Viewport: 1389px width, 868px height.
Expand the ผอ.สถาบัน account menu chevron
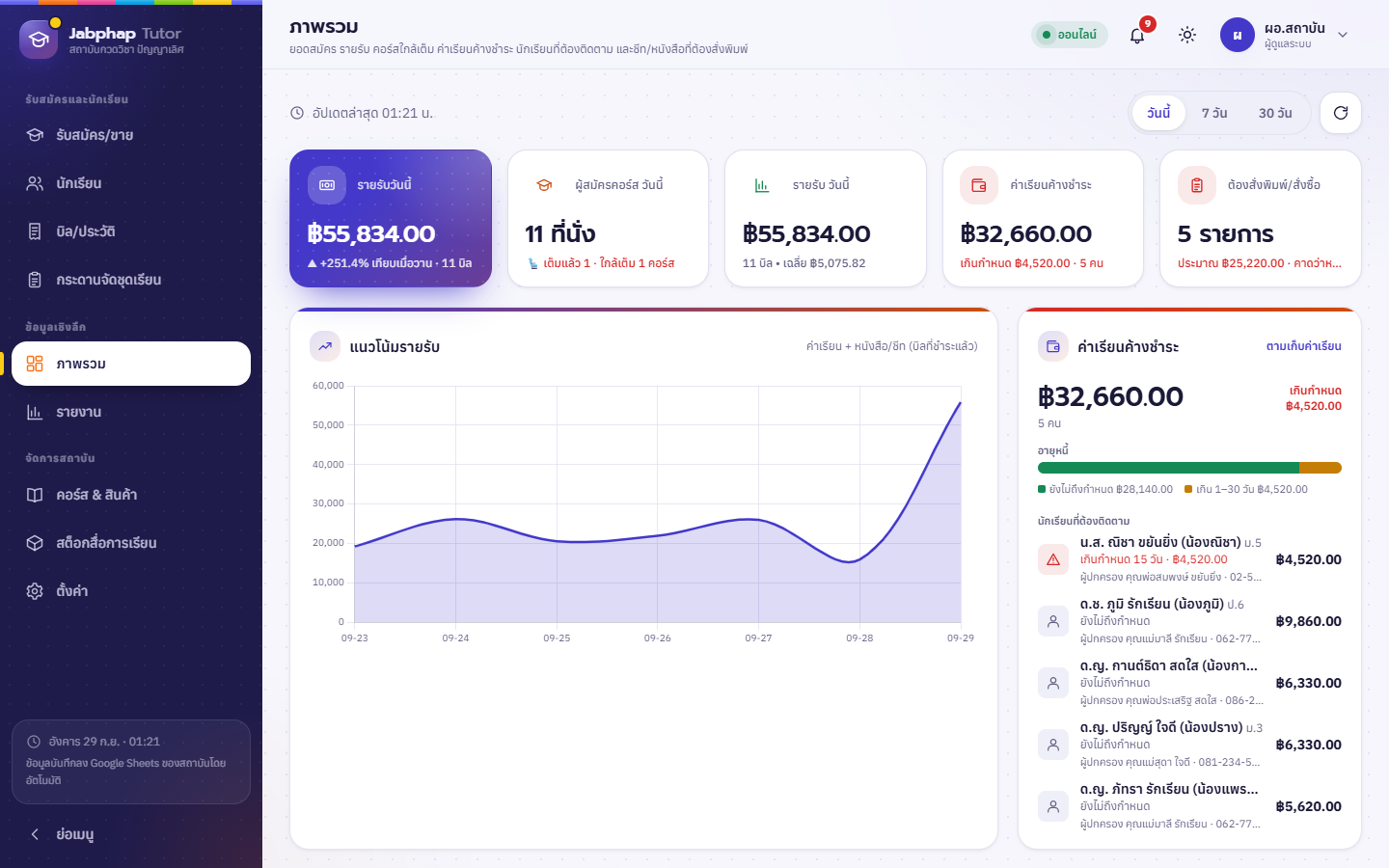click(1343, 35)
